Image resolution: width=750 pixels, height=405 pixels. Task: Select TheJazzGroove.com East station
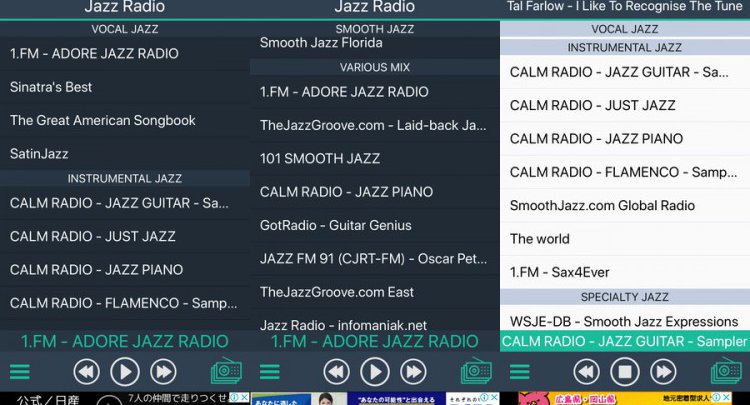pos(375,293)
